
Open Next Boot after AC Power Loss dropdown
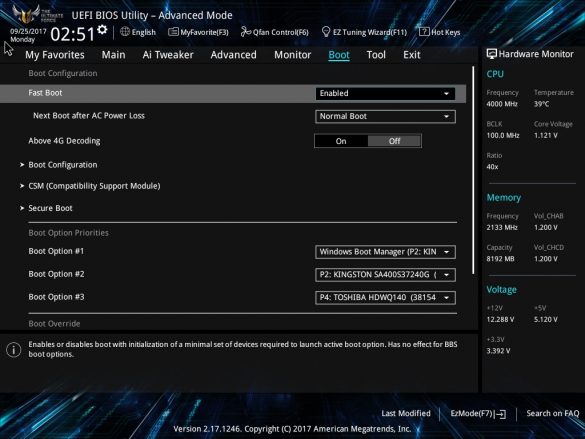pos(385,116)
